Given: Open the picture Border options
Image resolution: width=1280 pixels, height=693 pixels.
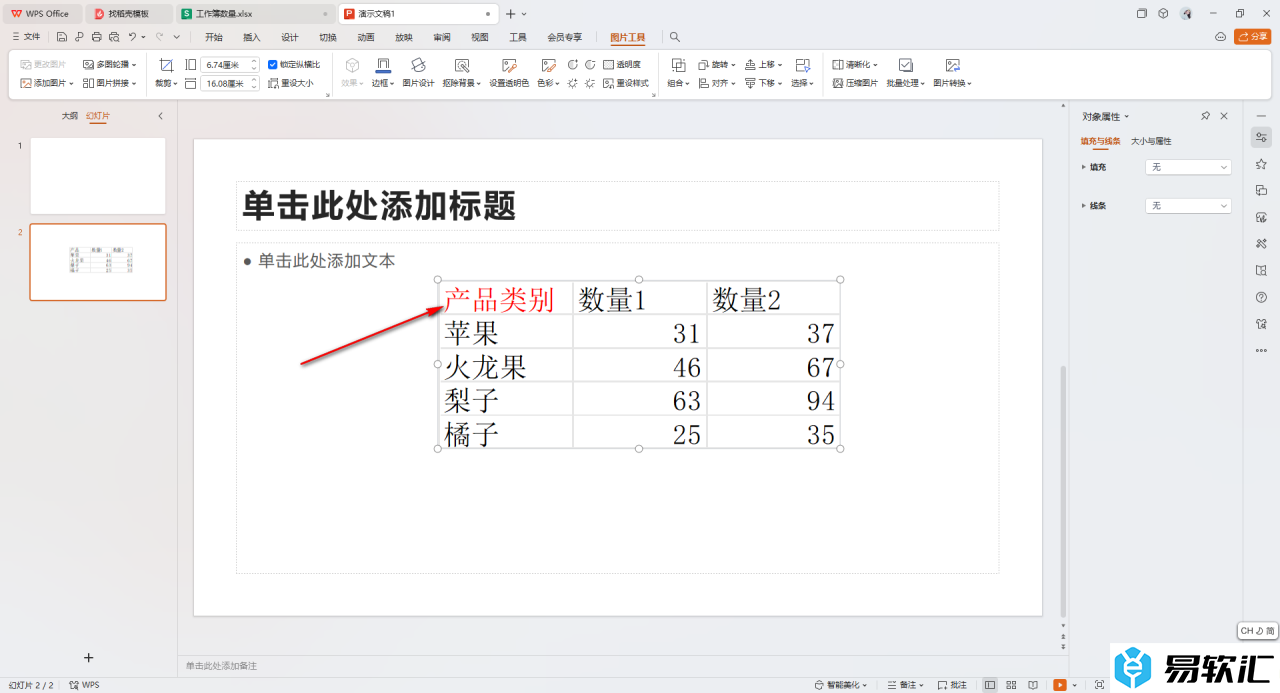Looking at the screenshot, I should coord(383,72).
